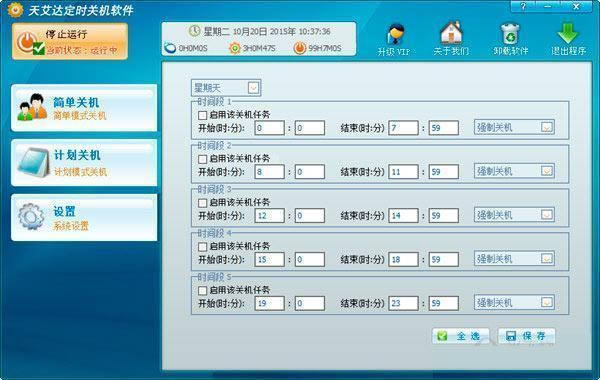Click start minute field in 时间段 4
Viewport: 600px width, 380px height.
point(310,259)
